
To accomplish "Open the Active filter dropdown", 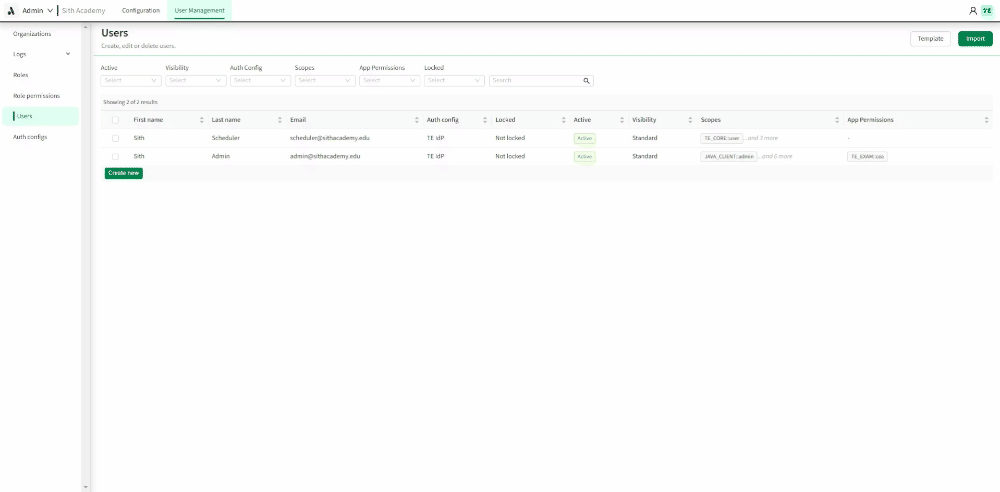I will pyautogui.click(x=131, y=81).
